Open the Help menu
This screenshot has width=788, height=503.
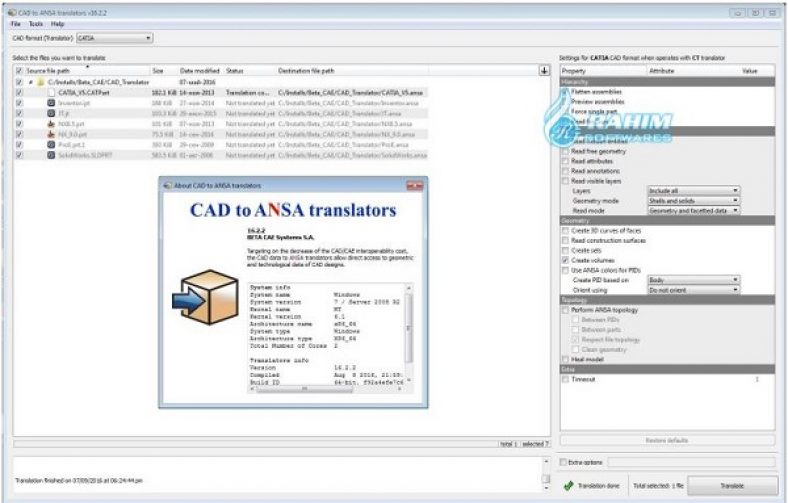(57, 24)
